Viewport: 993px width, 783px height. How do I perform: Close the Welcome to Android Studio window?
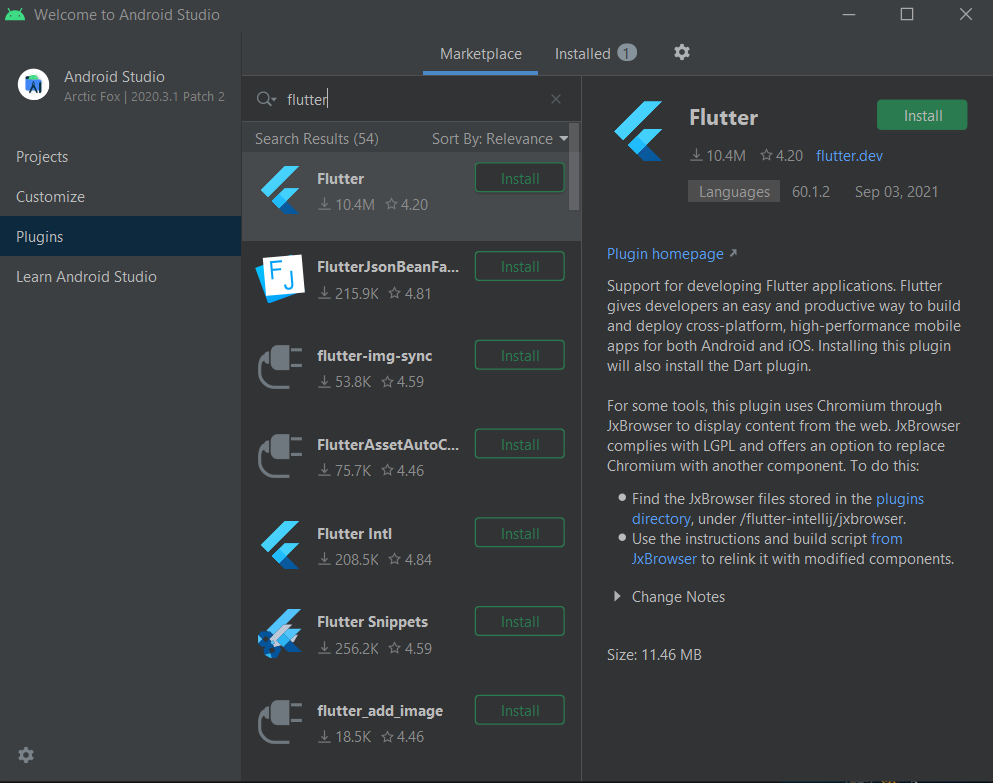tap(965, 14)
